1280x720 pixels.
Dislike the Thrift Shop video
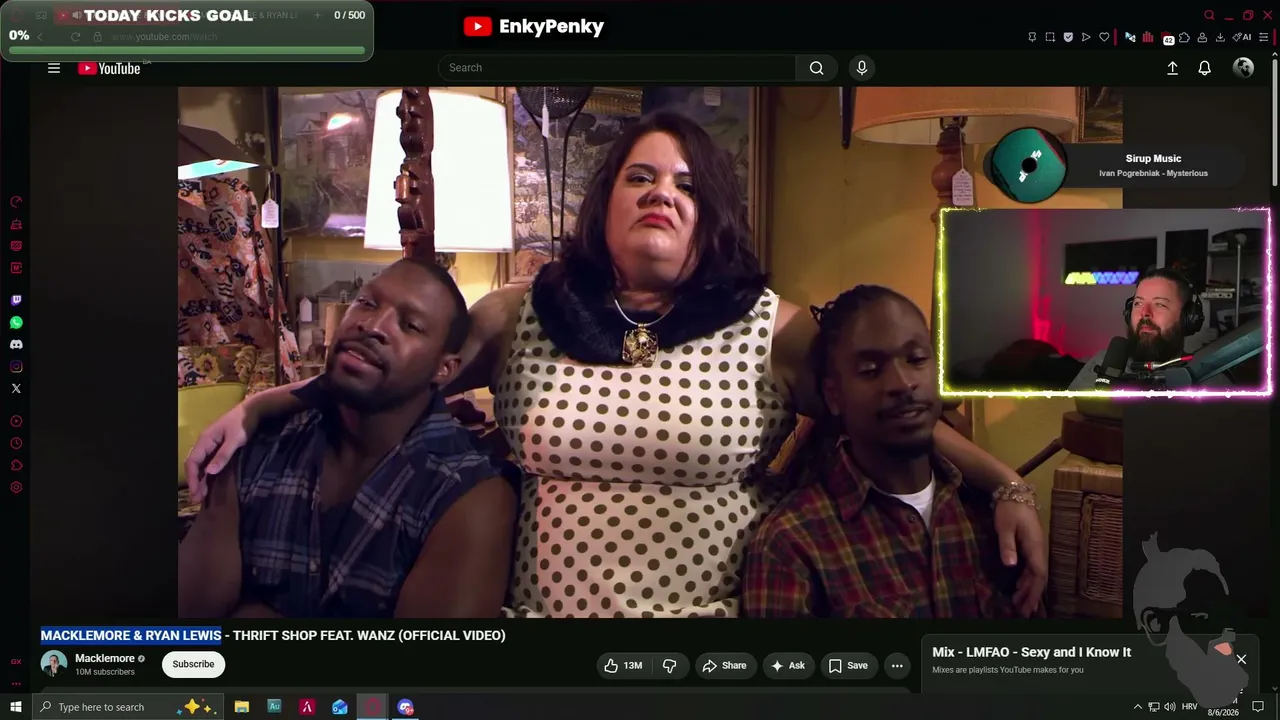(x=670, y=665)
